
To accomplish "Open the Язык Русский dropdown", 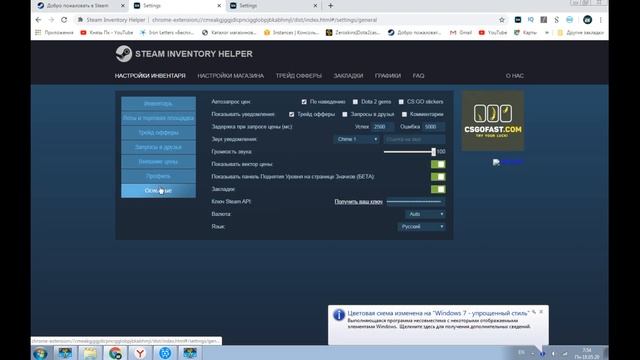I will coord(421,227).
